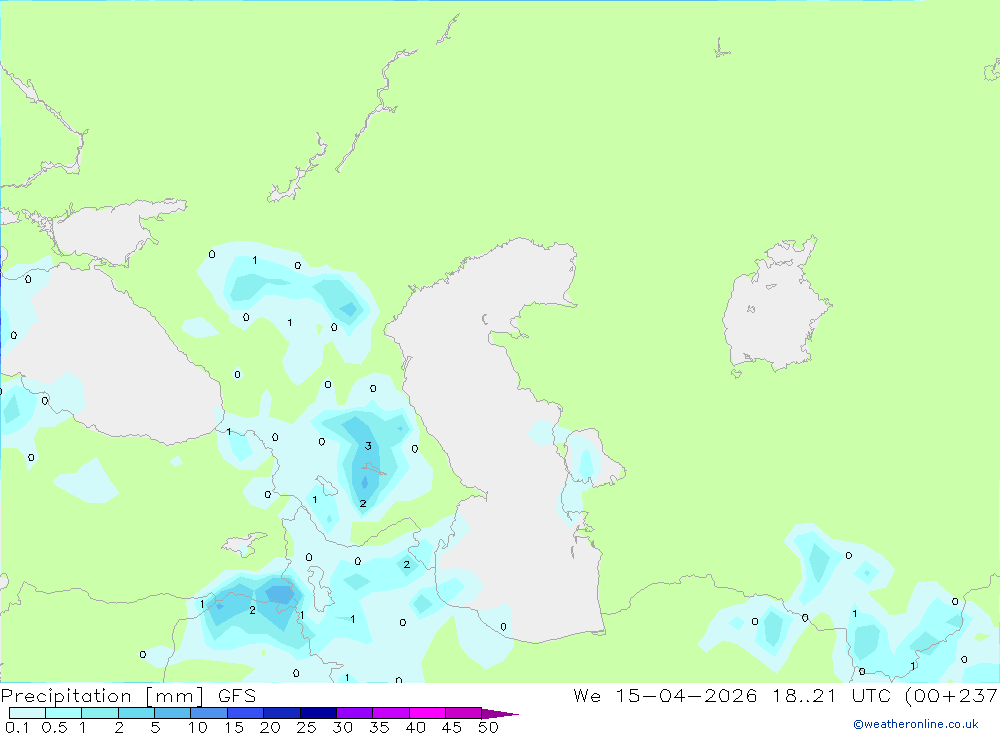Image resolution: width=1000 pixels, height=733 pixels.
Task: Select the 1–2 mm legend color box
Action: tap(100, 713)
